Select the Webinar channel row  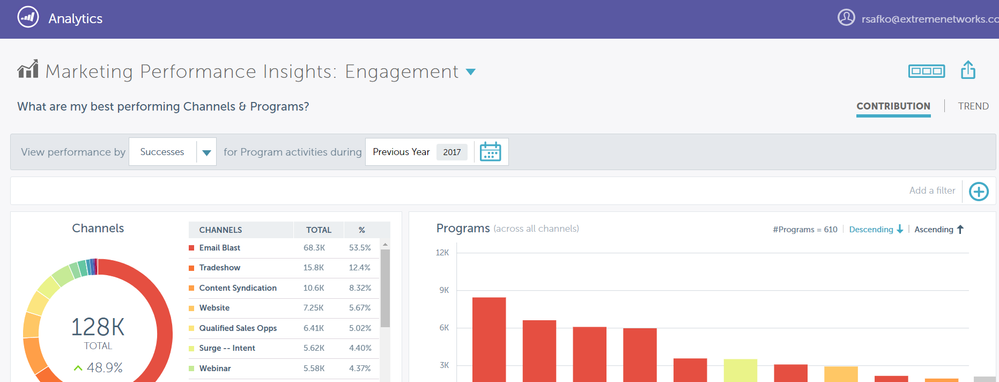284,368
